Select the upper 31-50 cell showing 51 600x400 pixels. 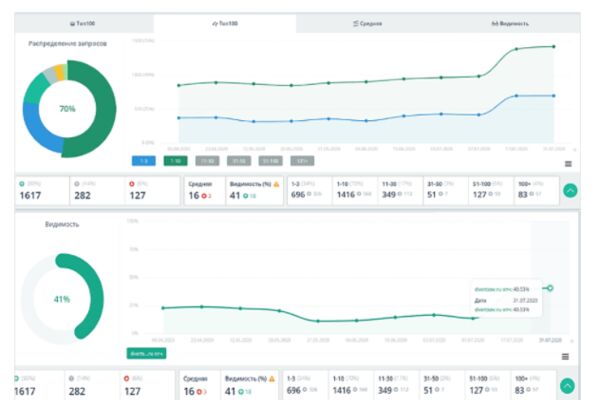(446, 191)
